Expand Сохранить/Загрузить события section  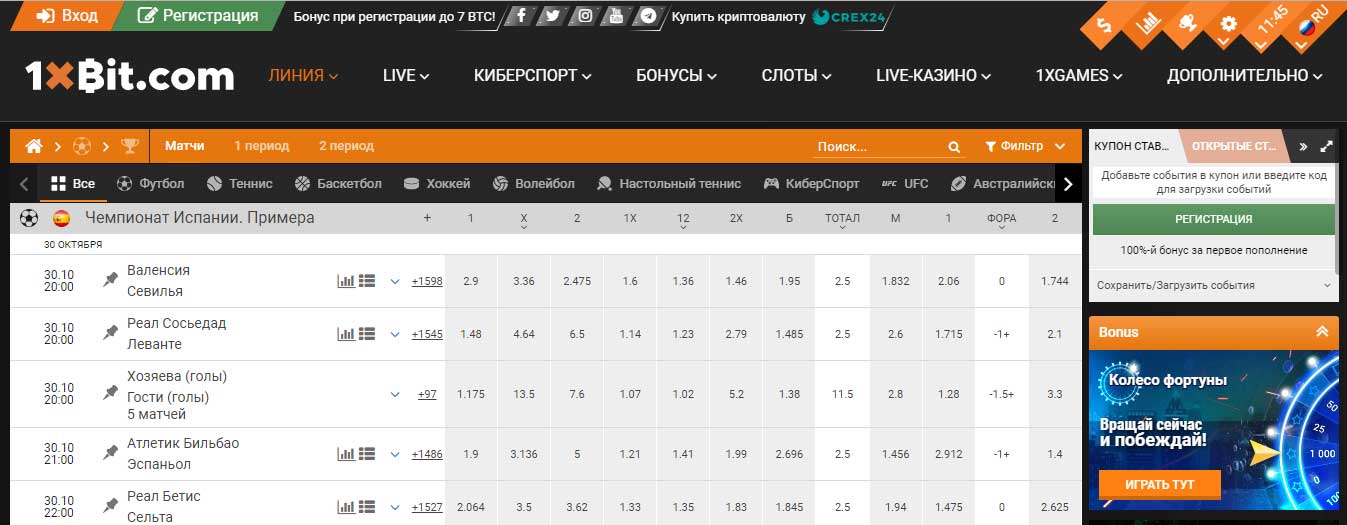tap(1214, 285)
